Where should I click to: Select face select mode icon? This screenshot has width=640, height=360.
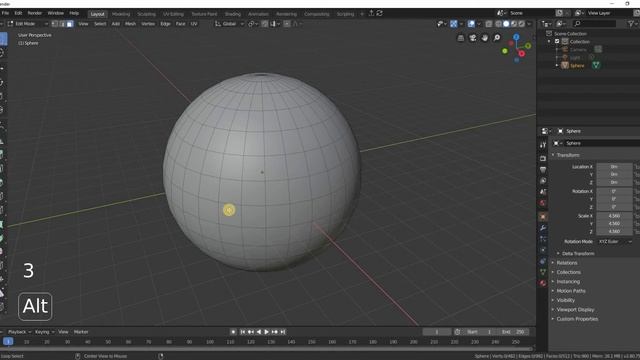tap(69, 24)
